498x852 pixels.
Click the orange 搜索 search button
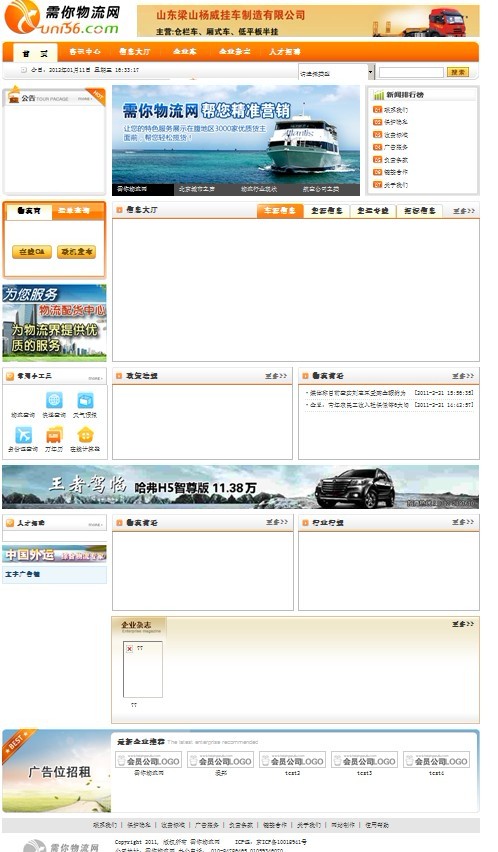pos(458,72)
